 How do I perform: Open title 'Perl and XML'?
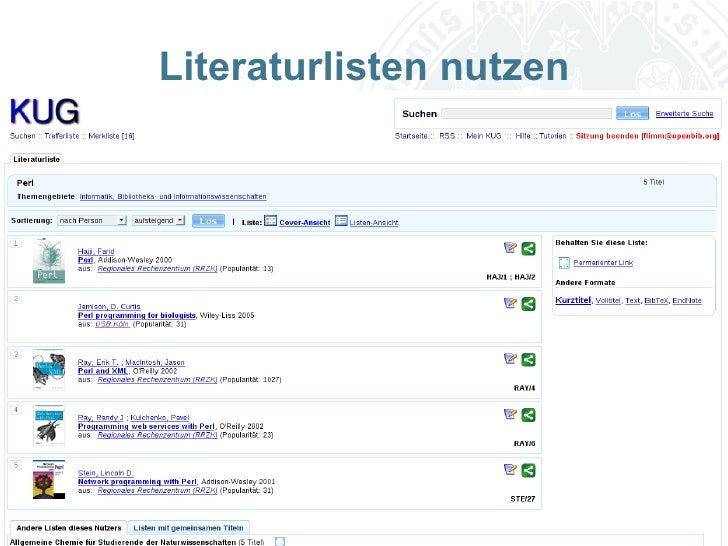(102, 371)
